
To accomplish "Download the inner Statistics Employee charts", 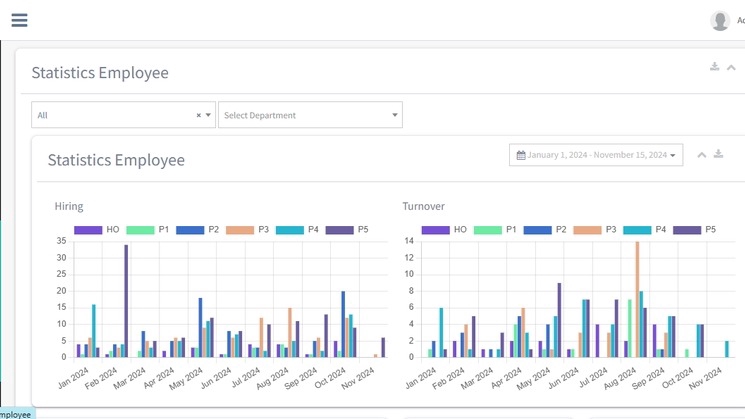I will pos(718,154).
